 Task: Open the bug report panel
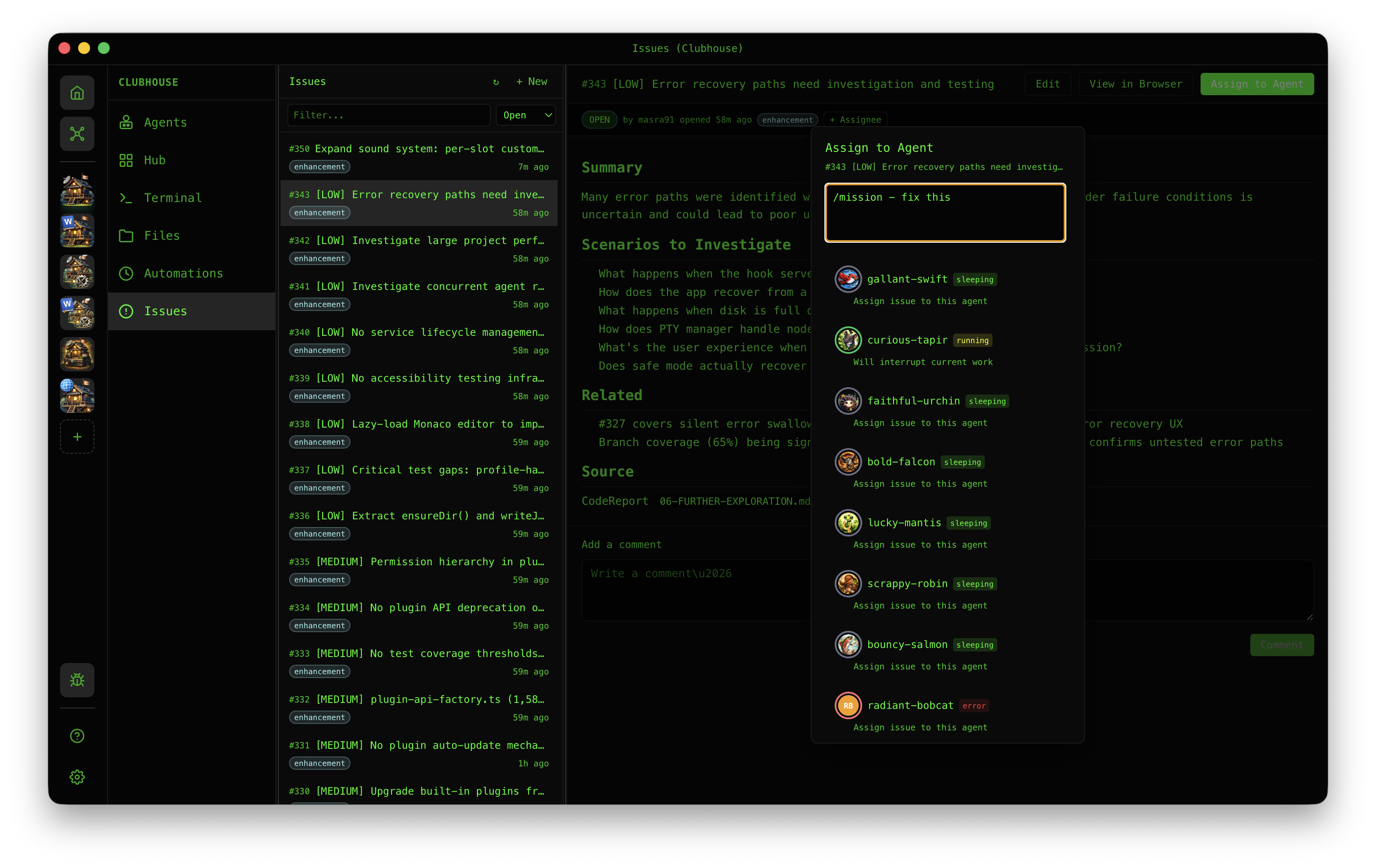(77, 679)
